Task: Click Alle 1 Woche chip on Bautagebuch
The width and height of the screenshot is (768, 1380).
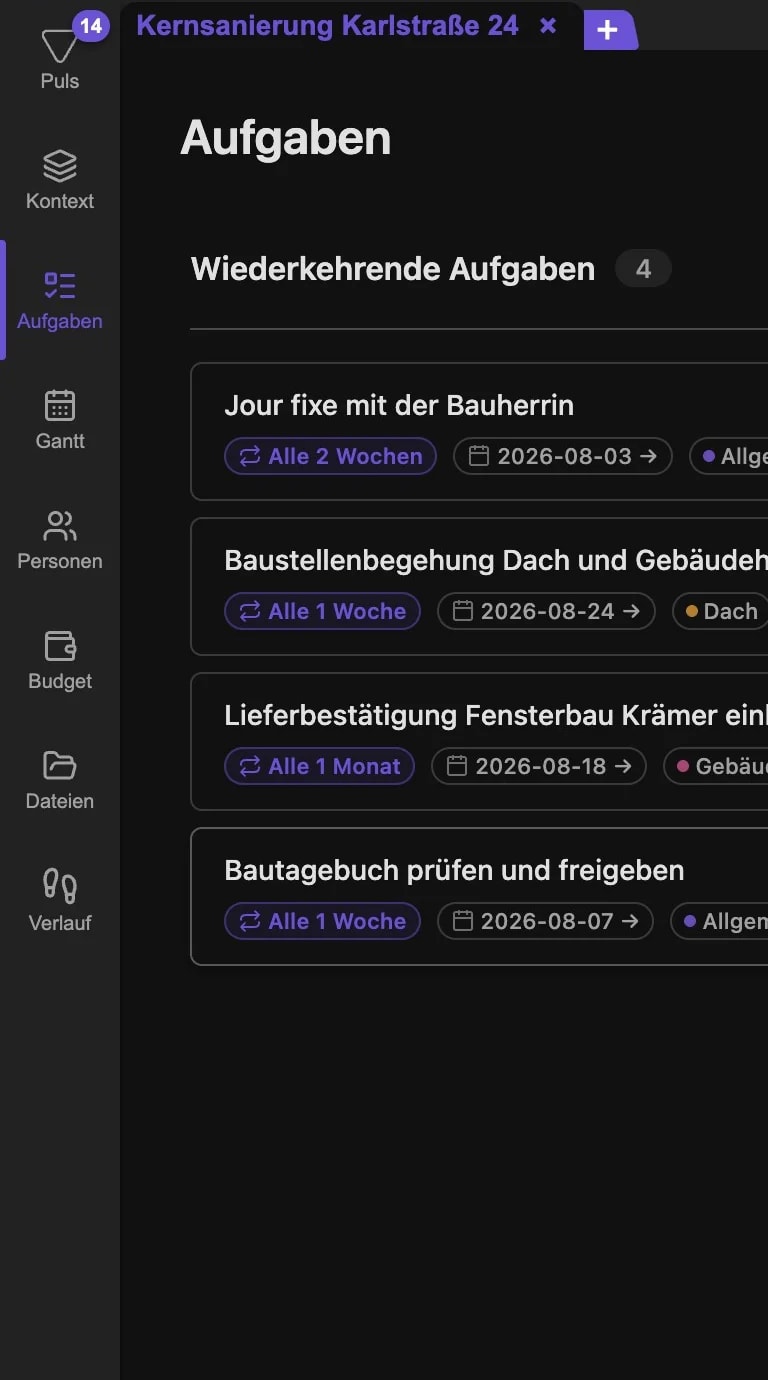Action: click(x=322, y=921)
